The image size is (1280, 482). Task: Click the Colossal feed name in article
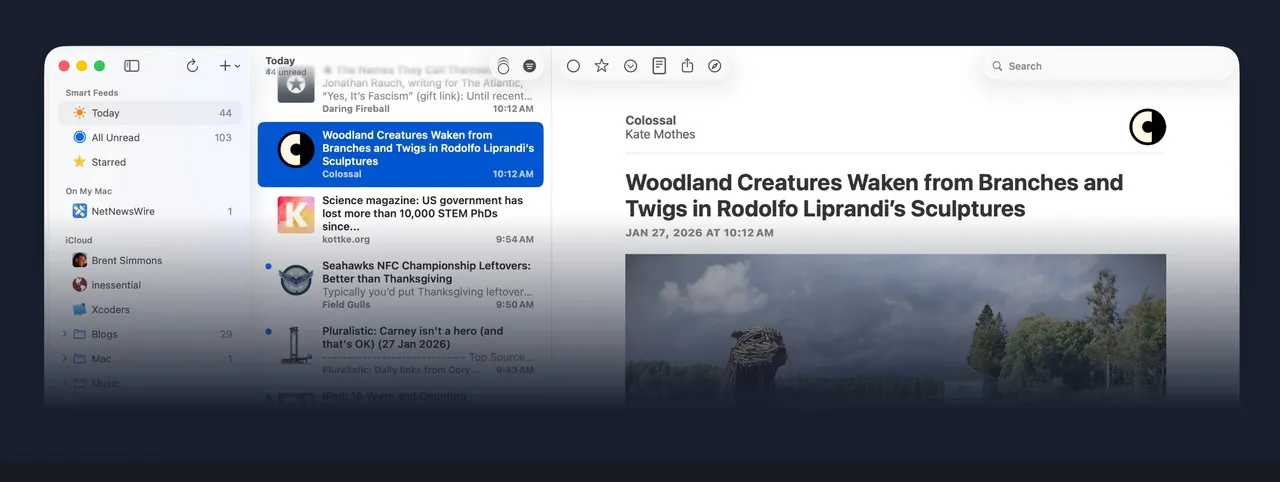(x=651, y=120)
